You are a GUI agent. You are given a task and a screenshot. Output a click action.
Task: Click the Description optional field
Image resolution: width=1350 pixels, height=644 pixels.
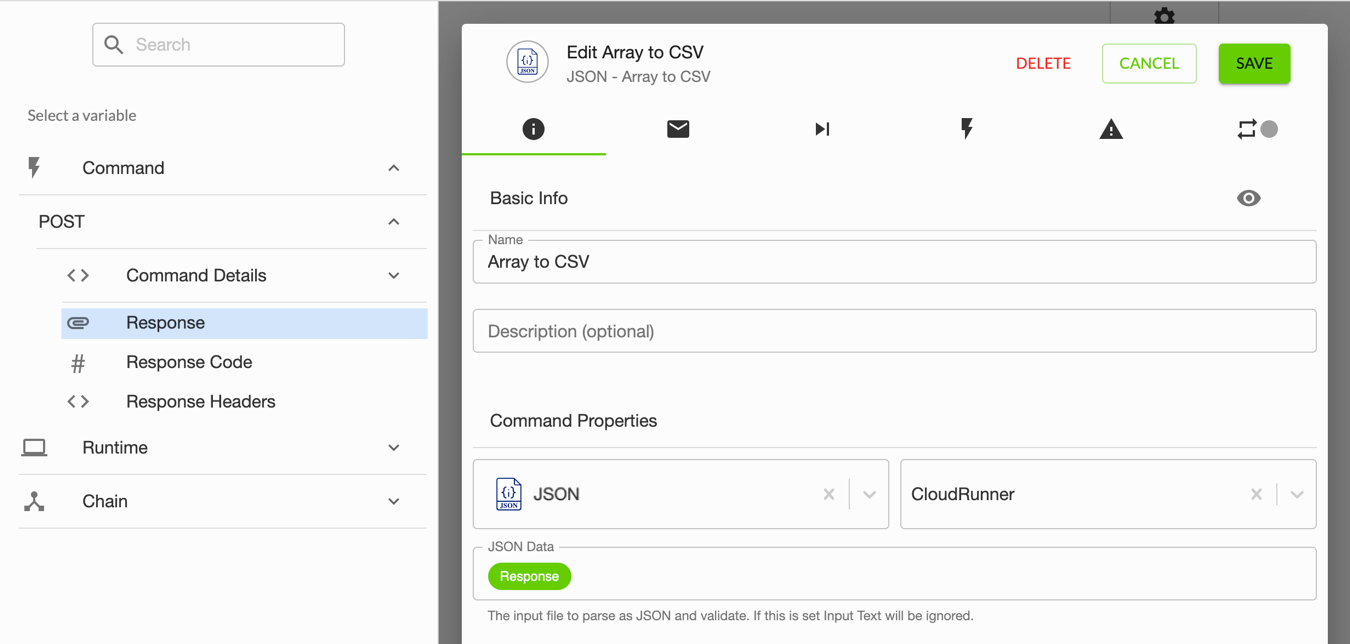click(x=894, y=331)
